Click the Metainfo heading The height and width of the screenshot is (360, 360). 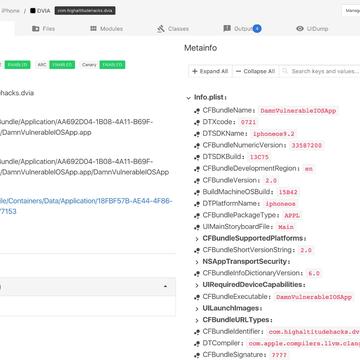[200, 48]
